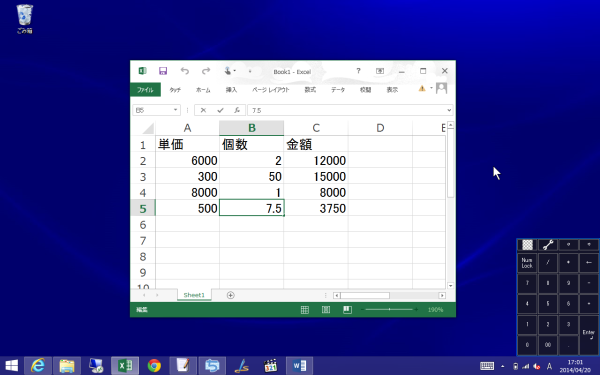Expand the formula bar
The image size is (600, 375).
(x=449, y=110)
